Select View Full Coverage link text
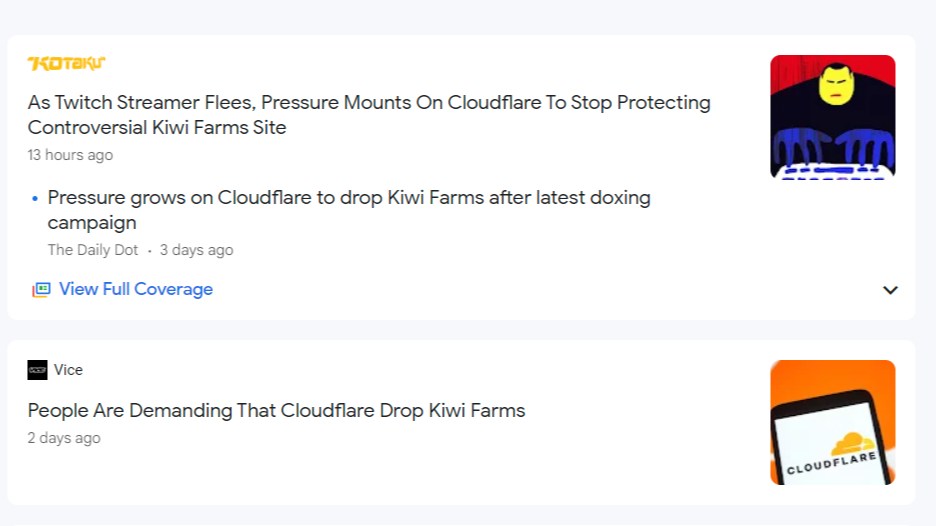The image size is (936, 526). pyautogui.click(x=136, y=289)
